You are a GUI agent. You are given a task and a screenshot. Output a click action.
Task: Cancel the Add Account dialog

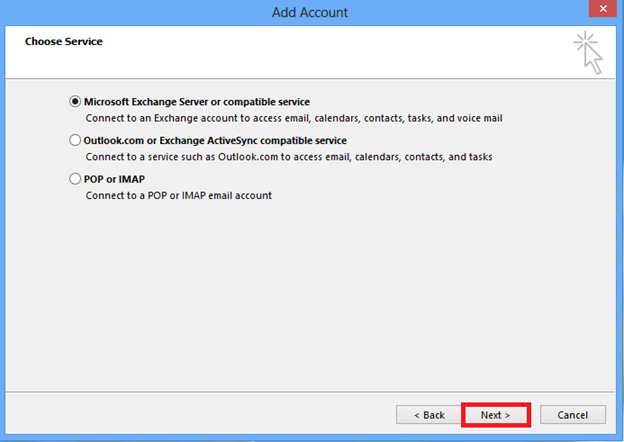click(x=573, y=415)
